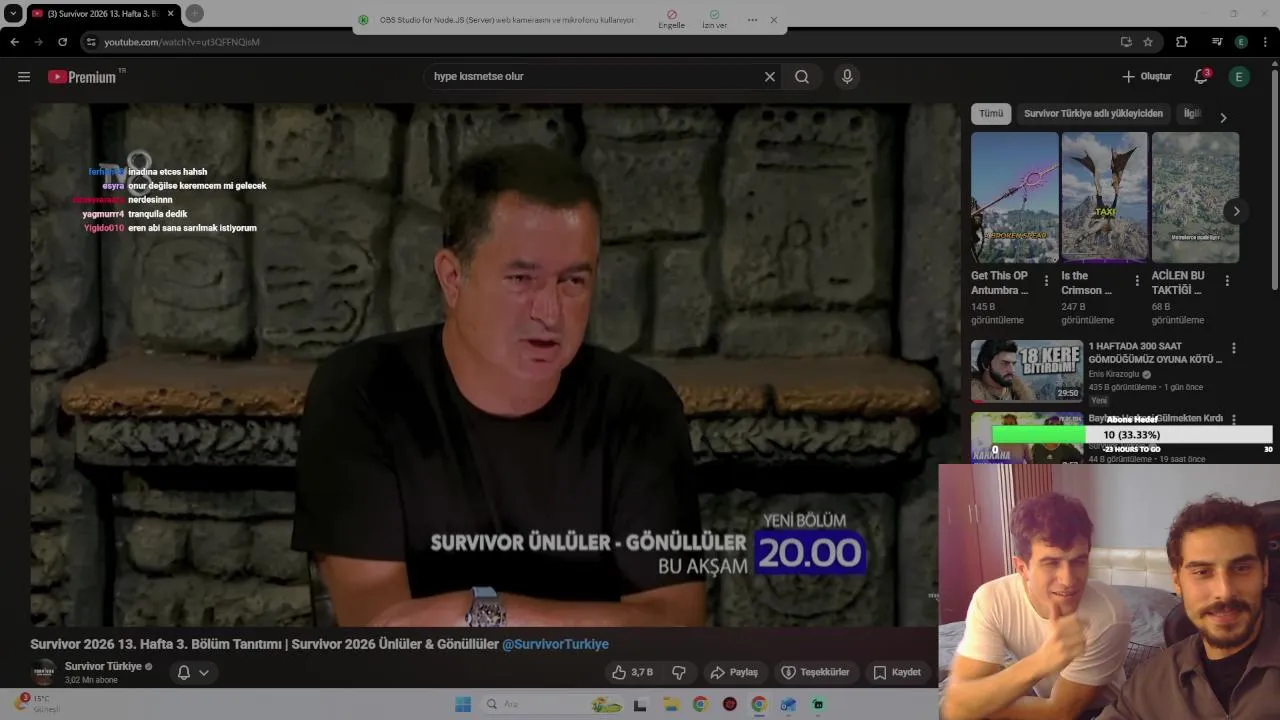Allow camera access with İzin ver
Viewport: 1280px width, 720px height.
[714, 20]
